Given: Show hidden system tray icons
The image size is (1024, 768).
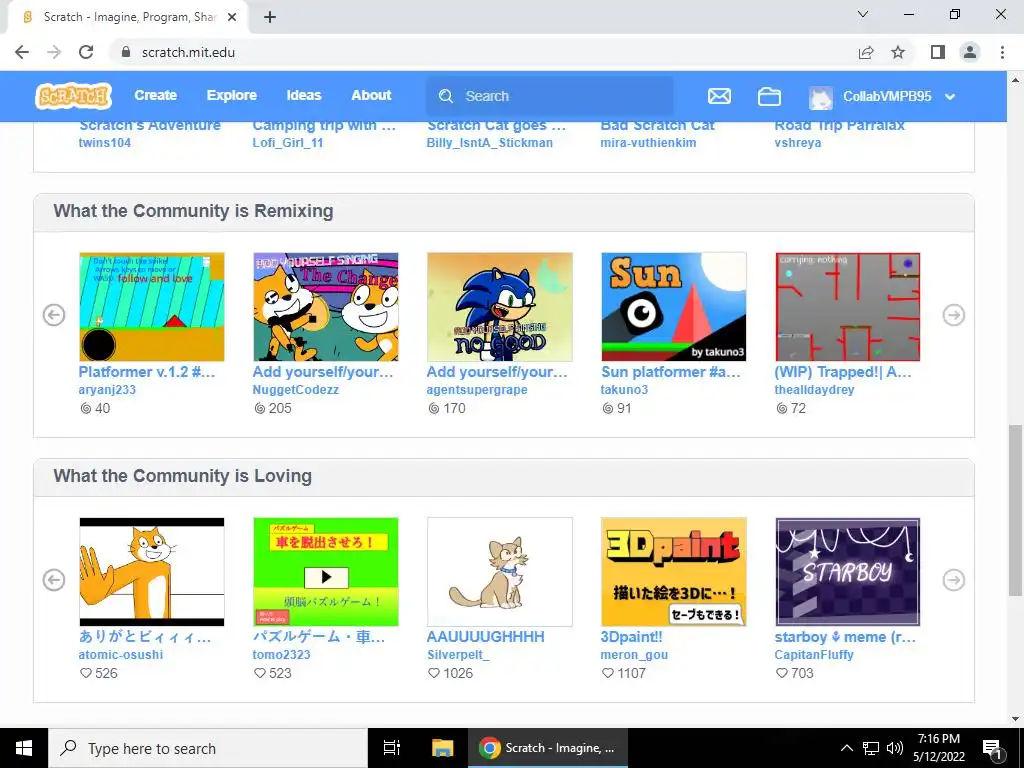Looking at the screenshot, I should pos(846,748).
